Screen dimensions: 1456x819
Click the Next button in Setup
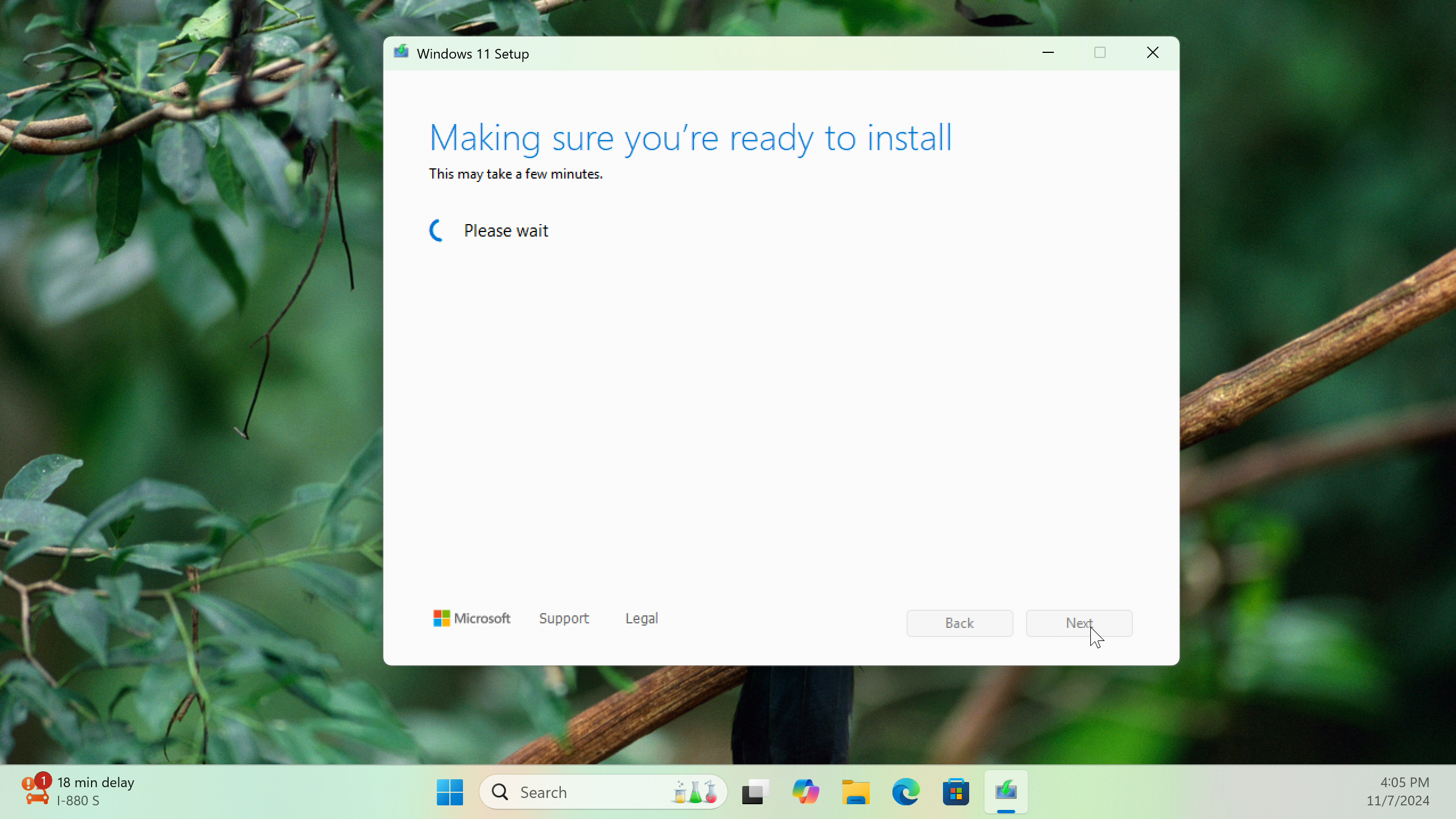point(1079,623)
